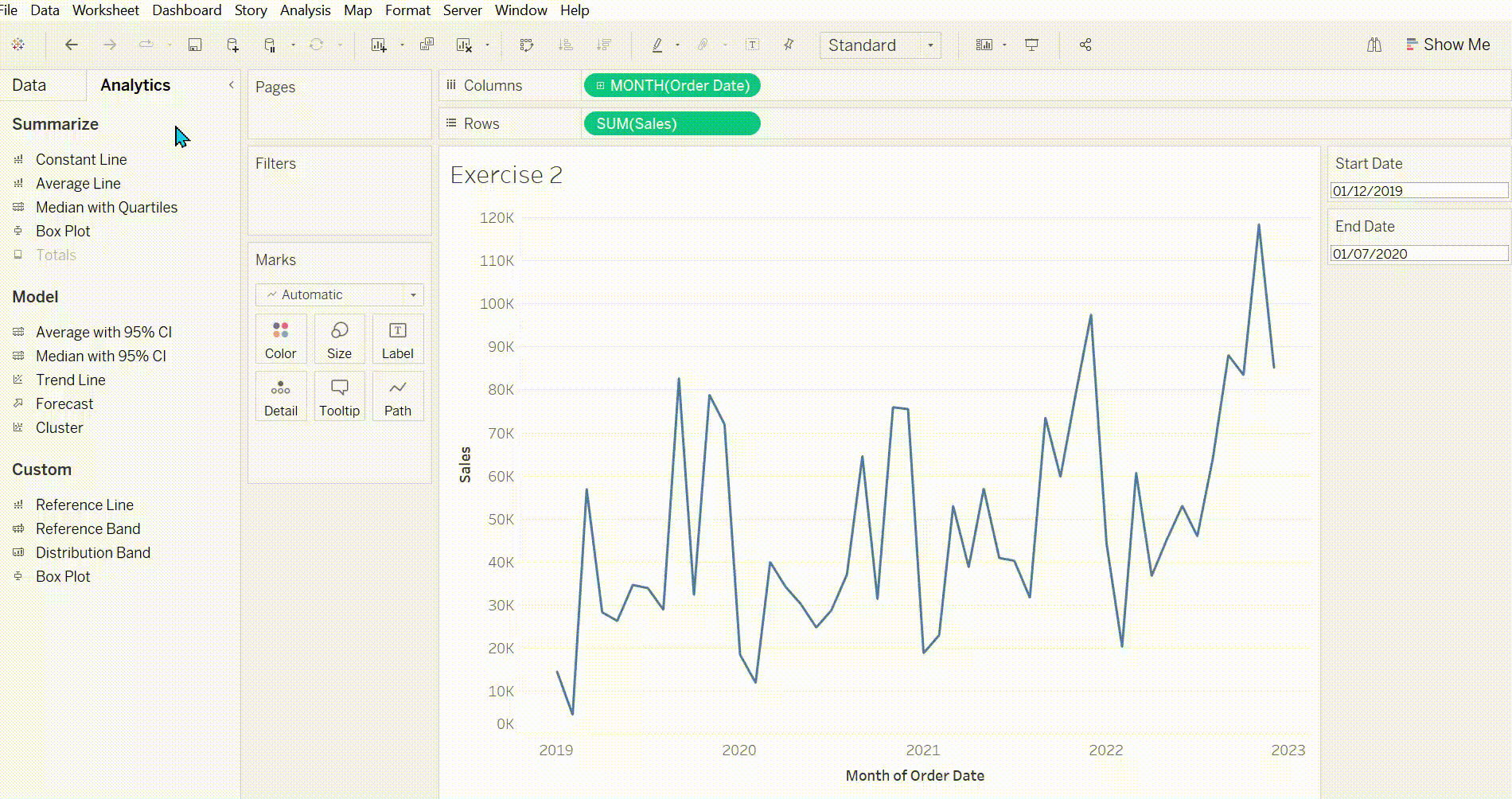
Task: Select Forecast under Model
Action: click(64, 403)
